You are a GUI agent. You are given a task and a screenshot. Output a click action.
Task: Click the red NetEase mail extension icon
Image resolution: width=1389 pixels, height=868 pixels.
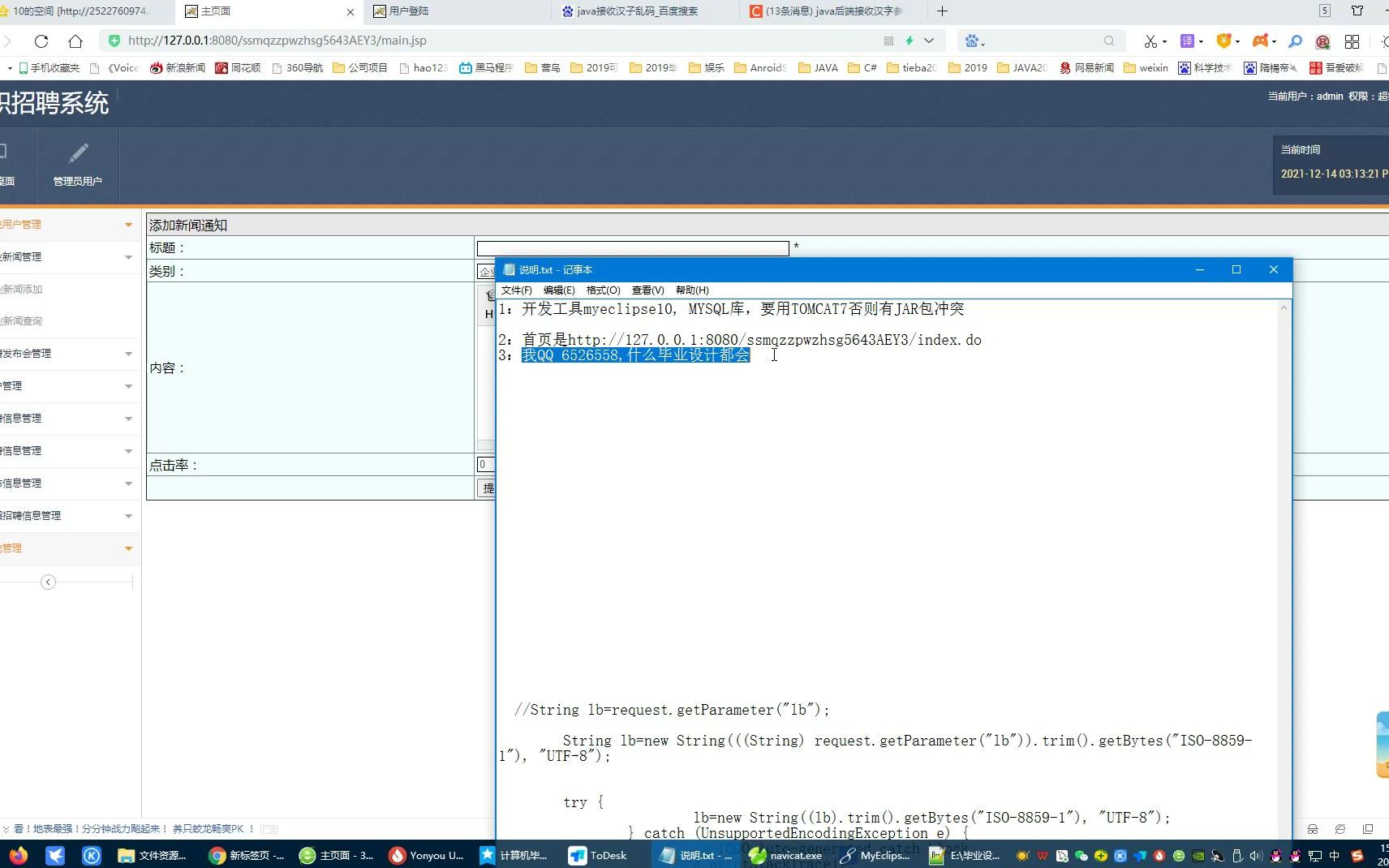[1322, 41]
